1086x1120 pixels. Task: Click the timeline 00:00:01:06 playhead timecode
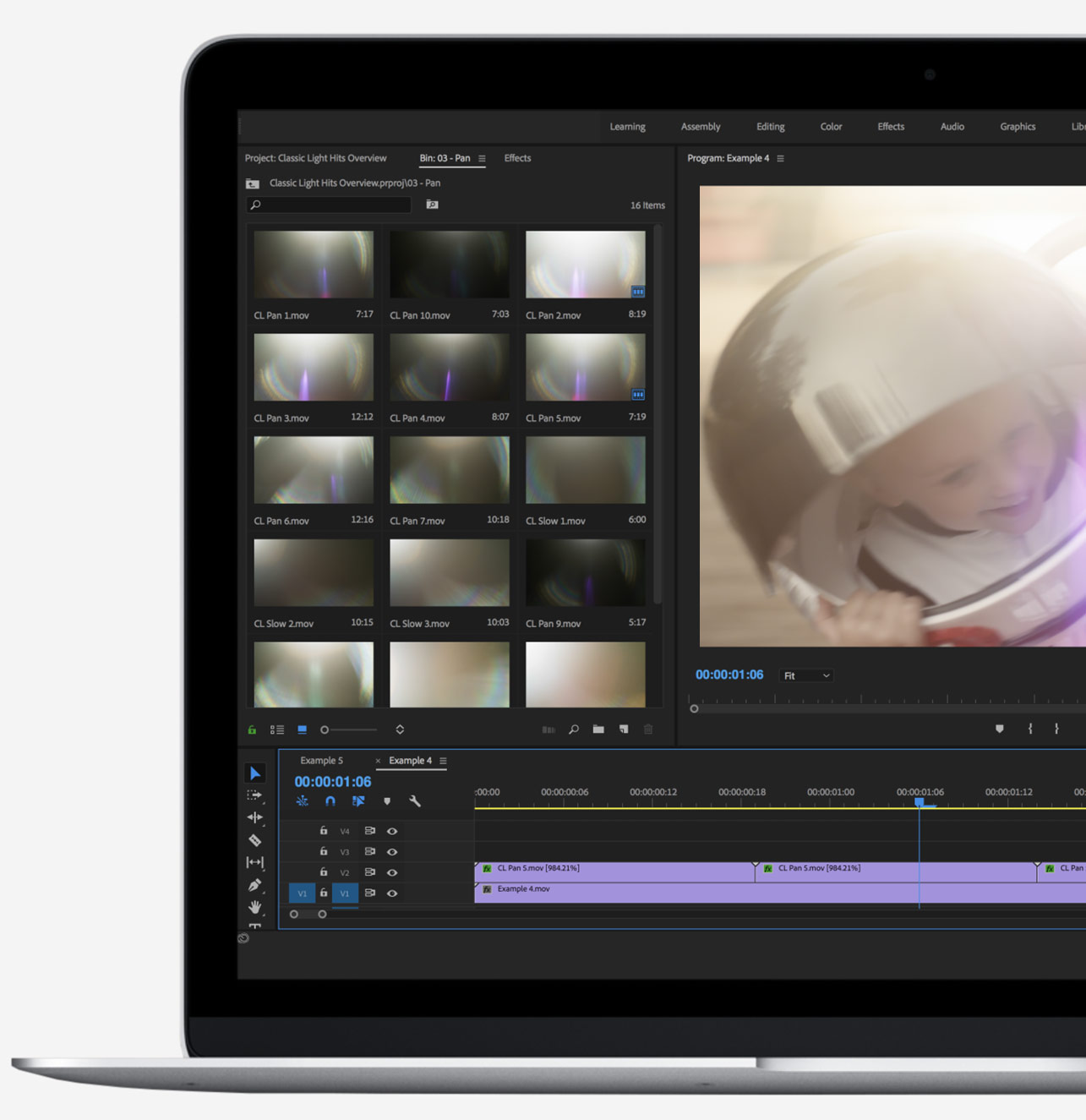pyautogui.click(x=333, y=782)
